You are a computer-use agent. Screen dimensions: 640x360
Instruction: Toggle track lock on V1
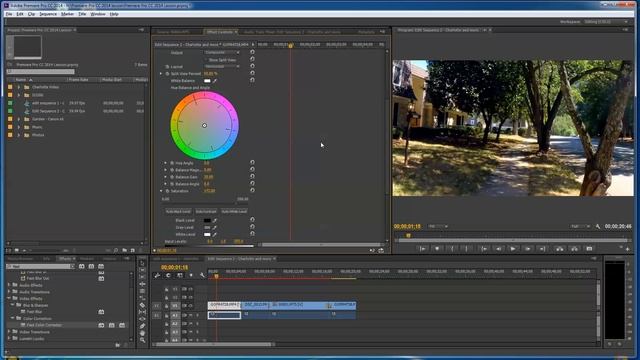click(x=167, y=306)
